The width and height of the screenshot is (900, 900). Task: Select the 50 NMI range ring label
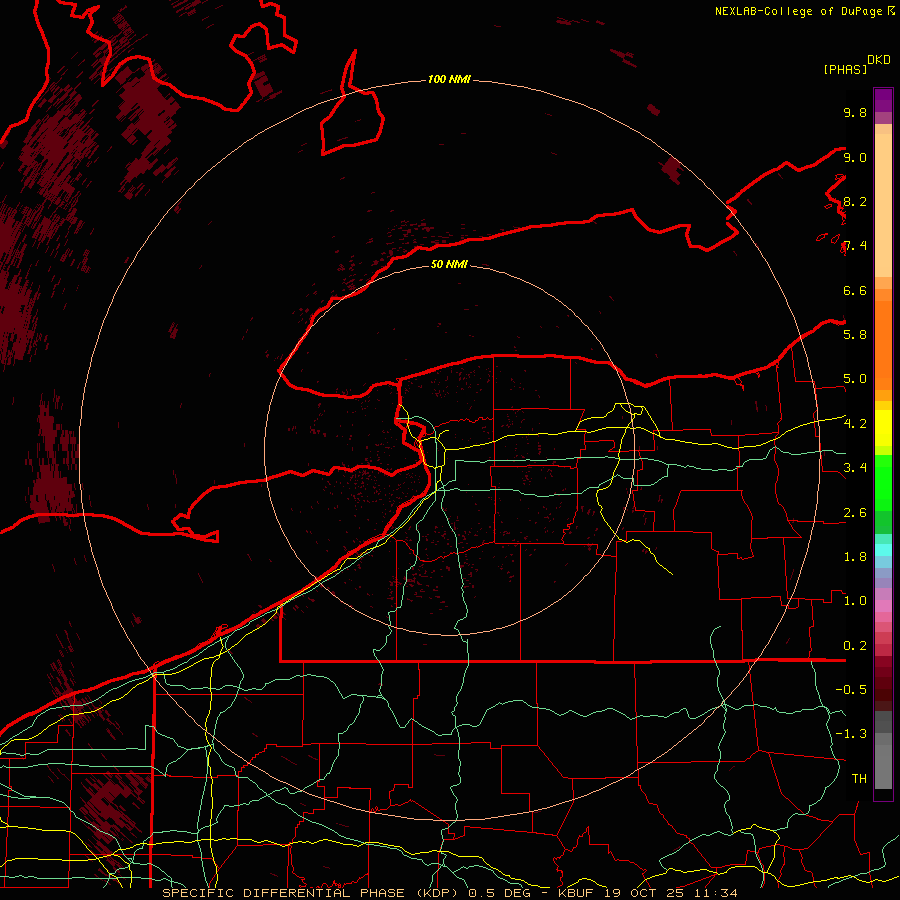(449, 265)
